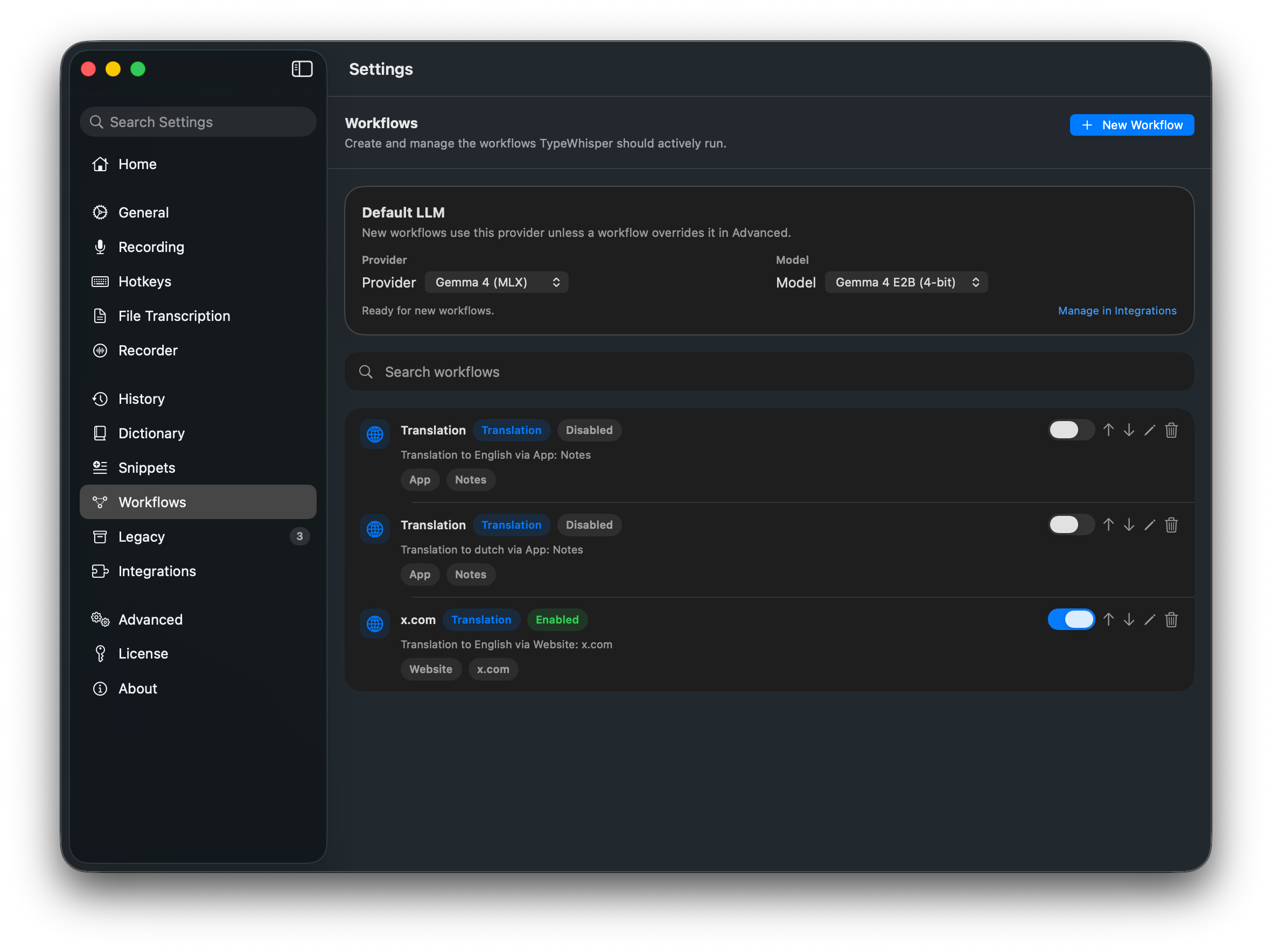Switch to the History settings section

pos(142,398)
